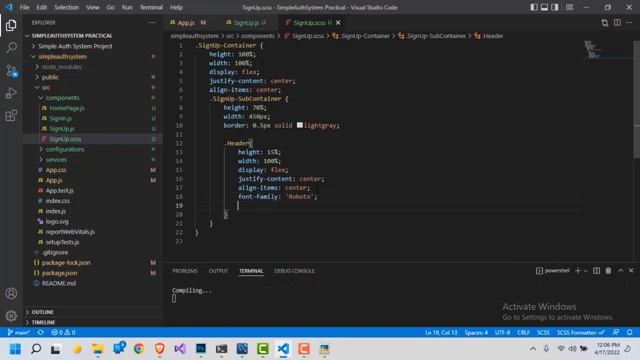Change UTF-8 file encoding
The image size is (640, 360).
tap(502, 332)
